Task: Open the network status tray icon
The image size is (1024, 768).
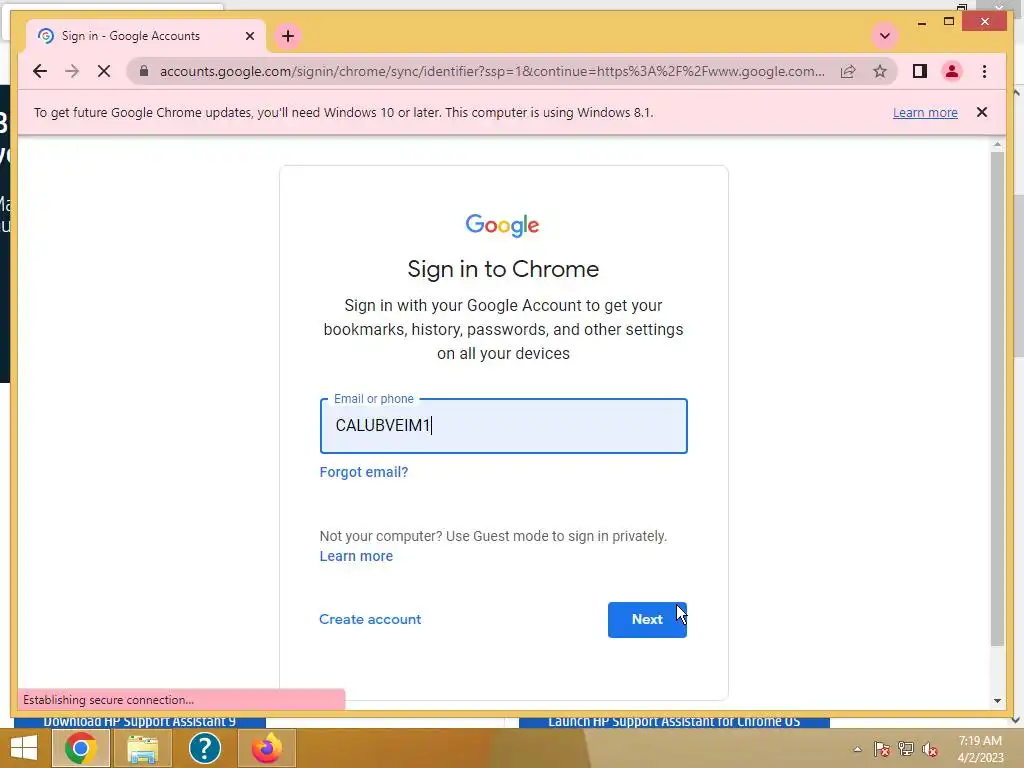Action: [x=906, y=749]
